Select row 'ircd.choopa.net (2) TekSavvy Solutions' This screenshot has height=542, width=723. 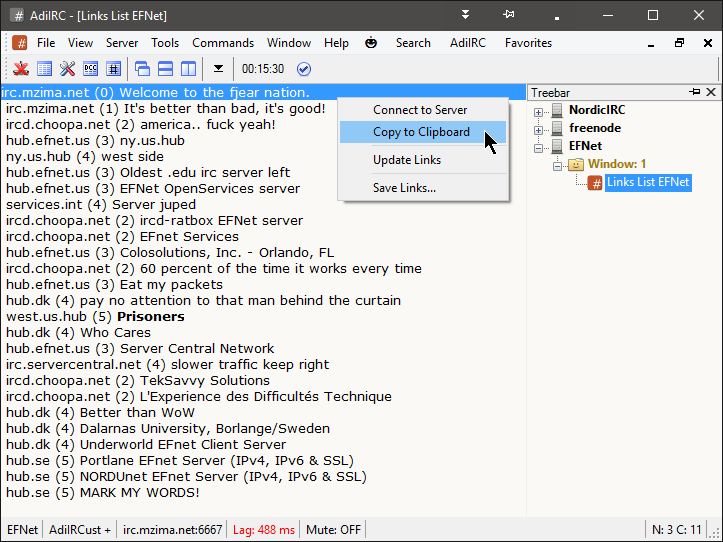[x=263, y=380]
